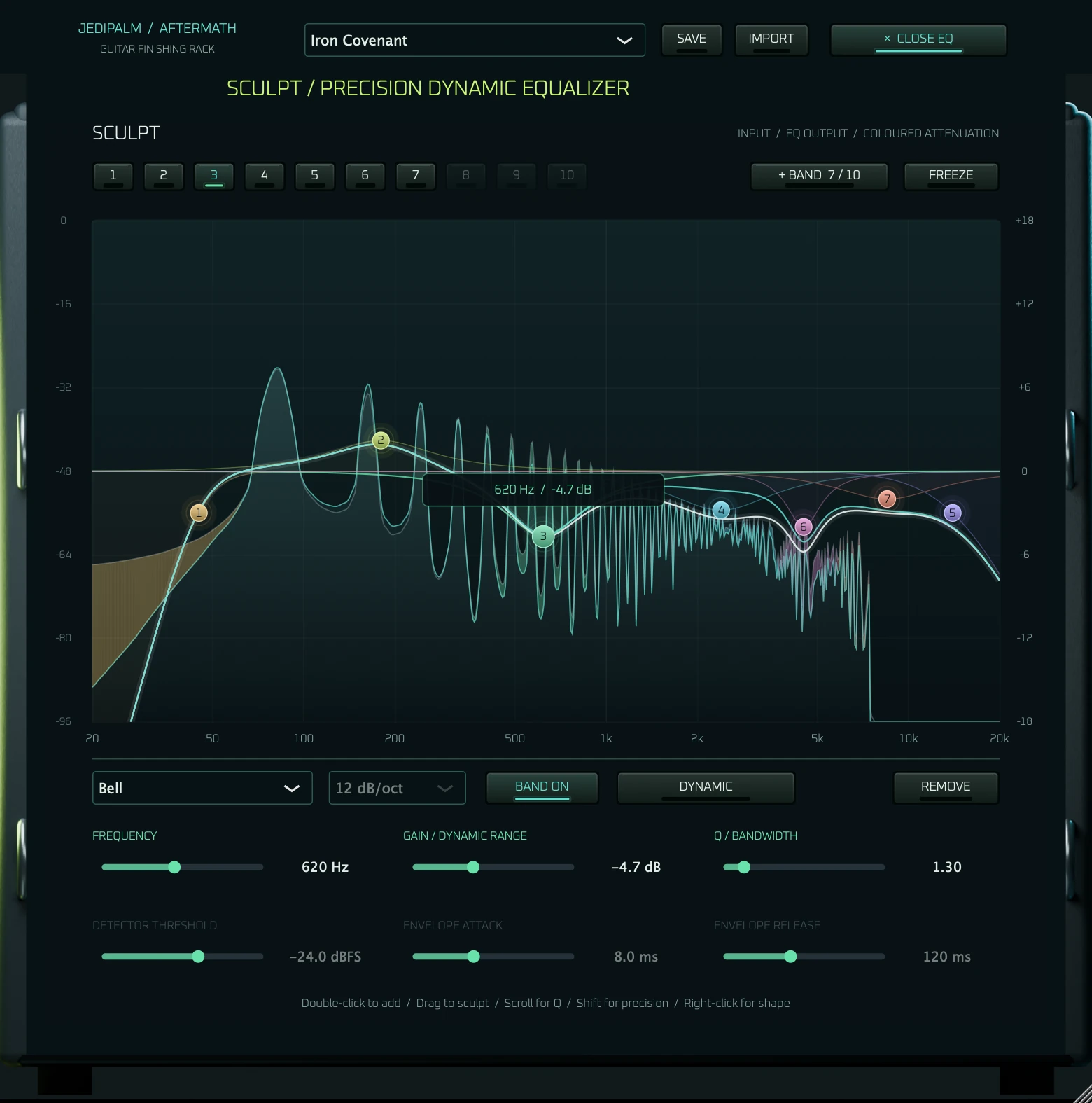Switch to band 7 tab
Image resolution: width=1092 pixels, height=1103 pixels.
416,176
